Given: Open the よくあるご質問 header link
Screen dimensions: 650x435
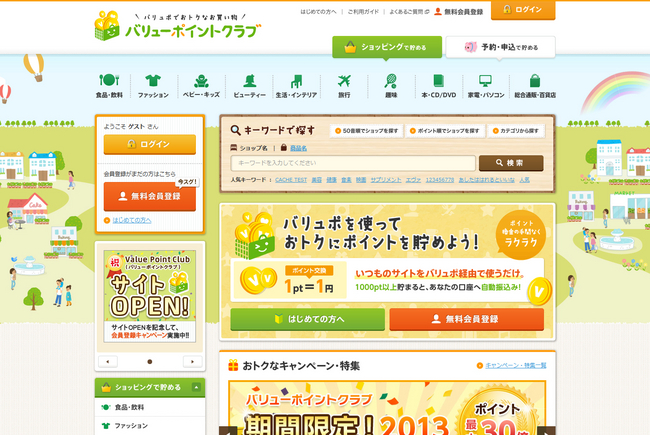Looking at the screenshot, I should click(409, 12).
